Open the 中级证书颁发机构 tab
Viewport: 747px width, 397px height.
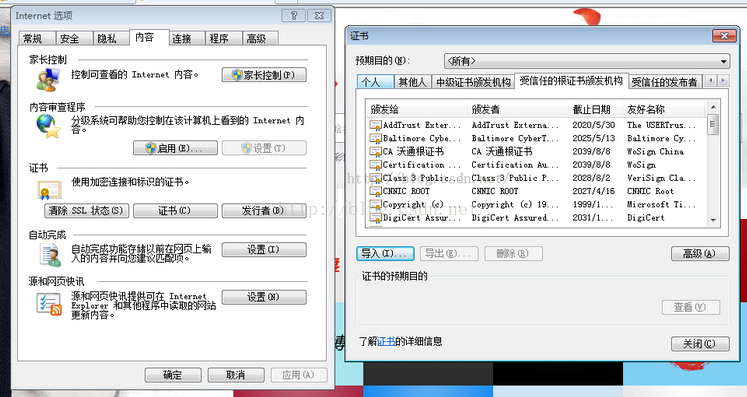click(473, 82)
